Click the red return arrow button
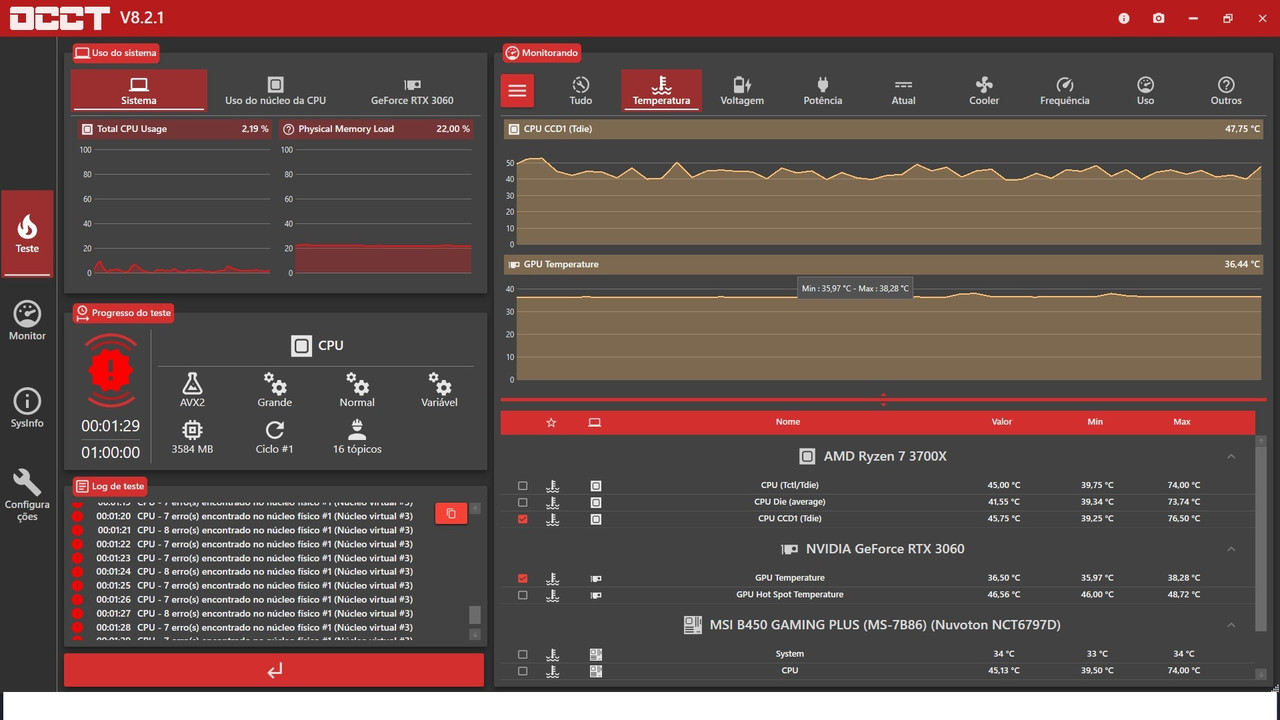 pos(274,670)
